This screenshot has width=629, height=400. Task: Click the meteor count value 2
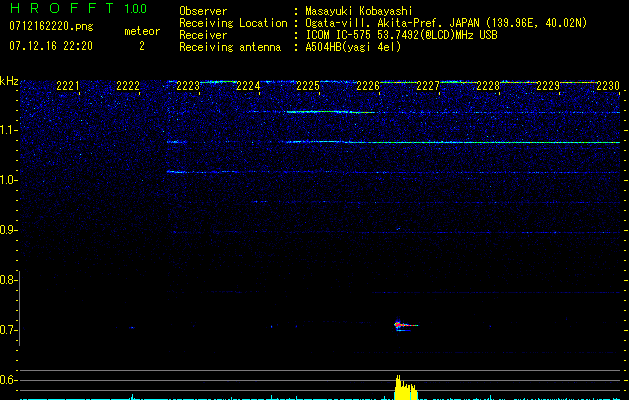click(142, 46)
